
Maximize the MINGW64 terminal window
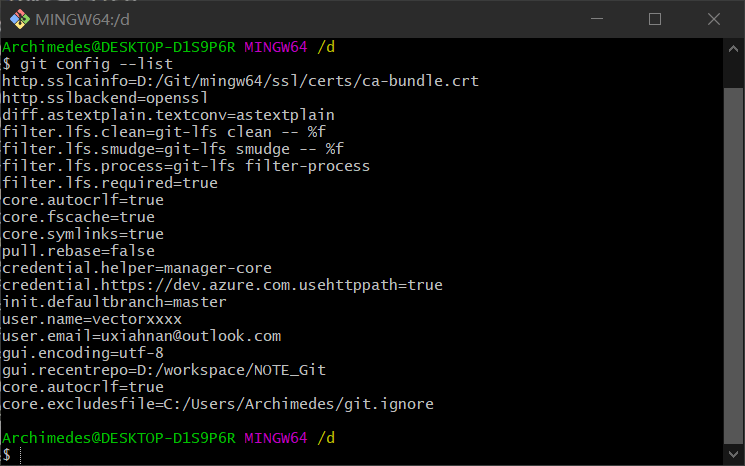[655, 19]
